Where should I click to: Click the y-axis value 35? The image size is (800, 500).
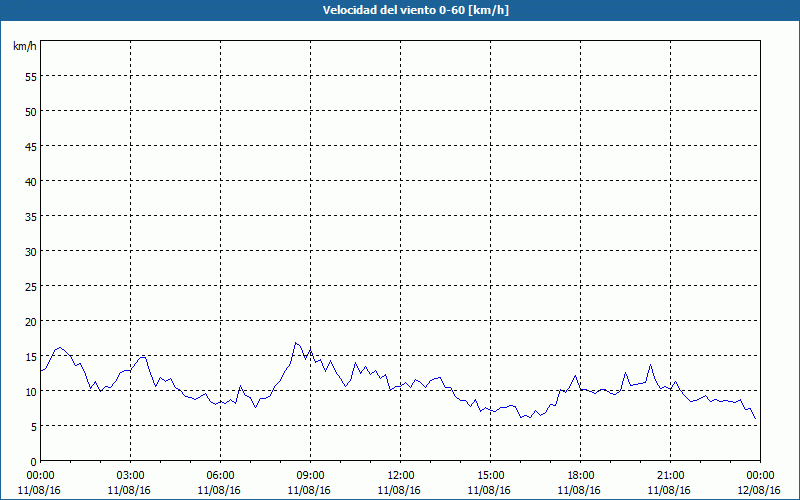(x=31, y=217)
